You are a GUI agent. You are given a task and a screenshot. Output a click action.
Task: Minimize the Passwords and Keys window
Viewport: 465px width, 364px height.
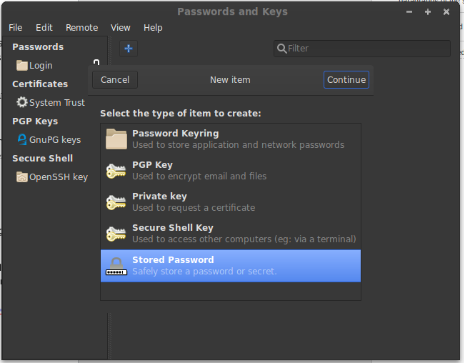(409, 12)
